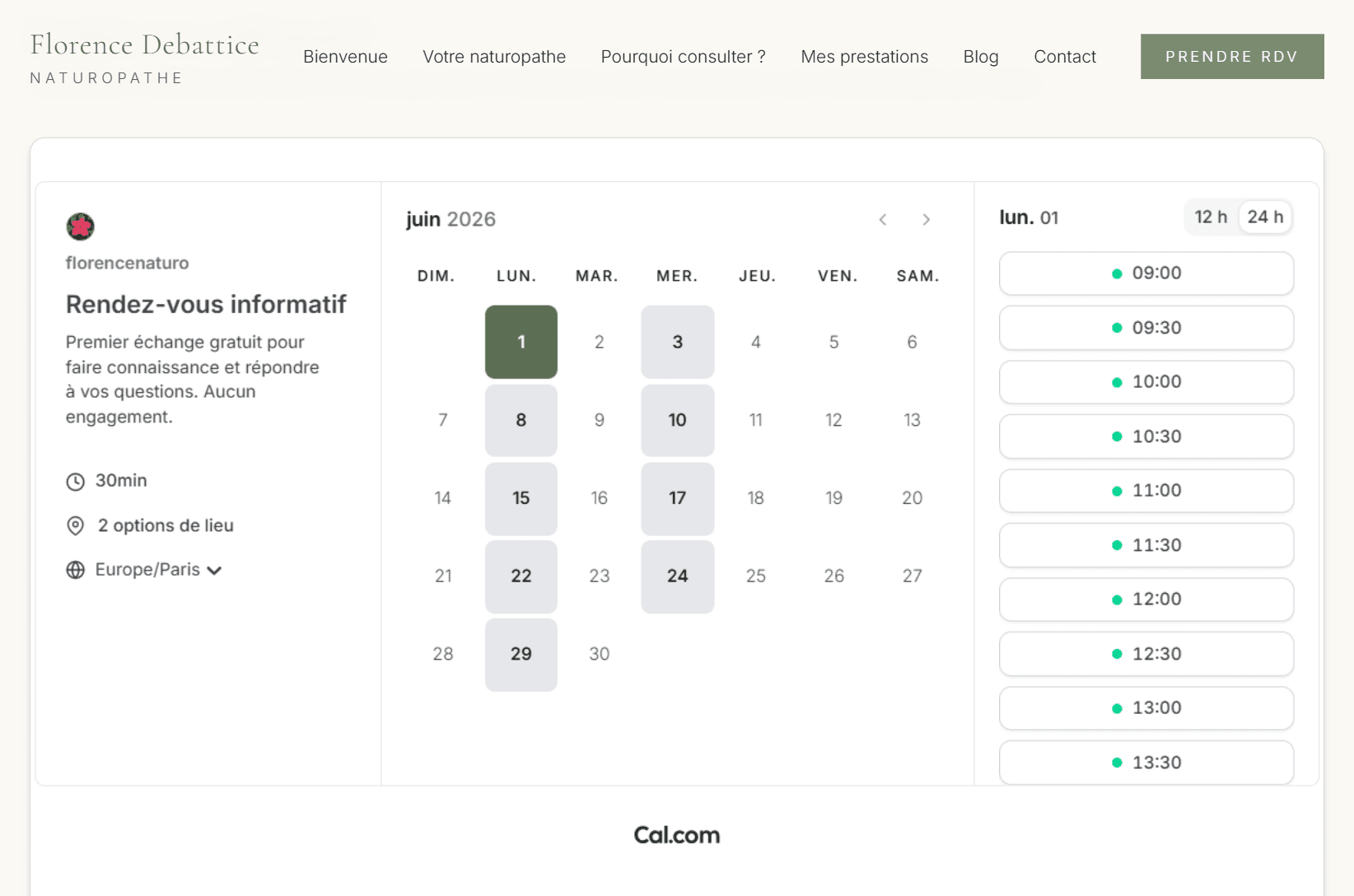The image size is (1354, 896).
Task: Select June 1 in calendar
Action: pyautogui.click(x=521, y=342)
